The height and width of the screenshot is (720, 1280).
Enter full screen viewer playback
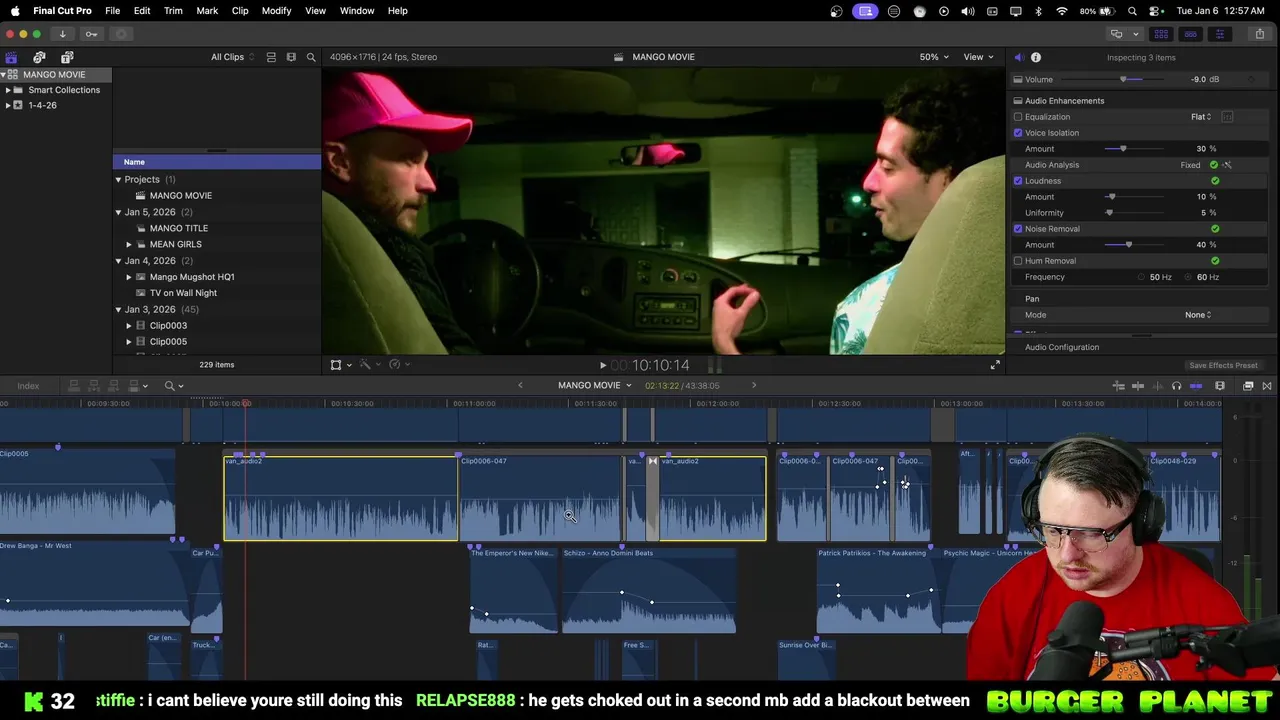click(995, 365)
